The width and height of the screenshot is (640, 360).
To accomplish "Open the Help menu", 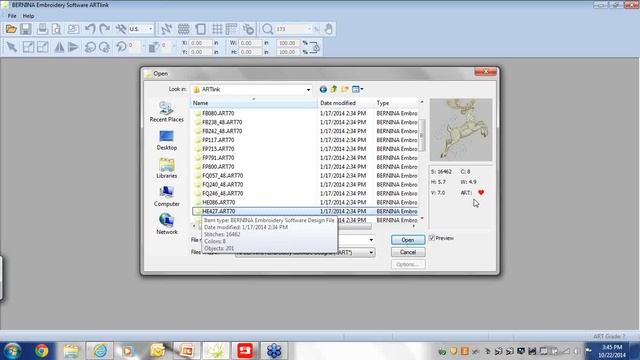I will pos(28,16).
